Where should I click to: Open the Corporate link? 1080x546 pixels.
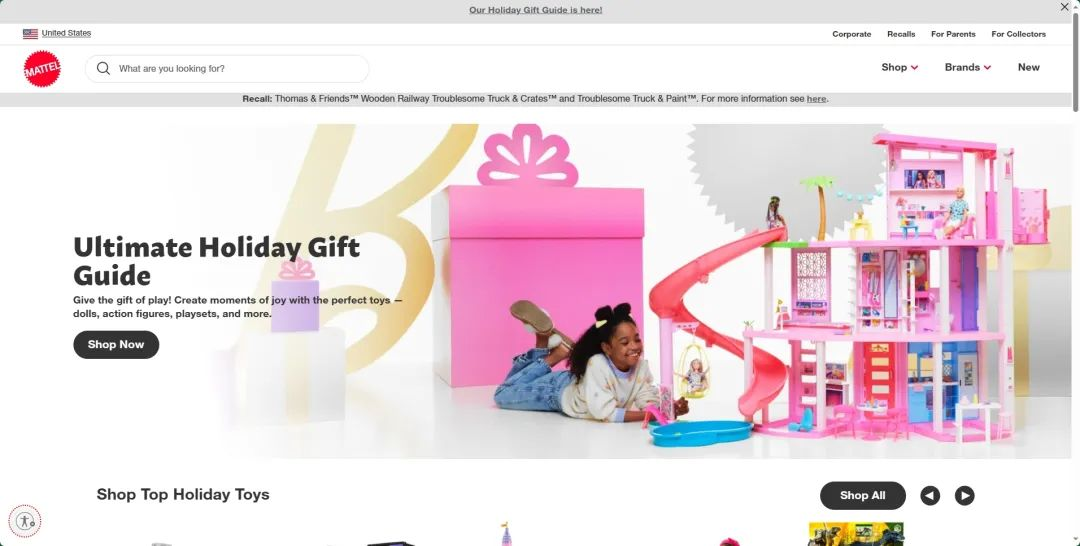click(x=851, y=34)
